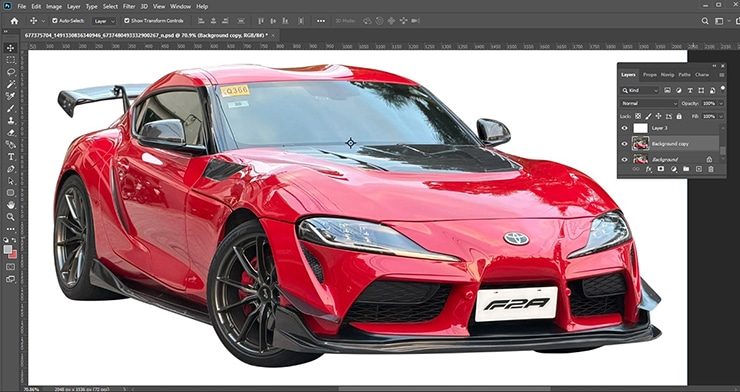740x392 pixels.
Task: Hide the Layer 3 layer
Action: (625, 128)
